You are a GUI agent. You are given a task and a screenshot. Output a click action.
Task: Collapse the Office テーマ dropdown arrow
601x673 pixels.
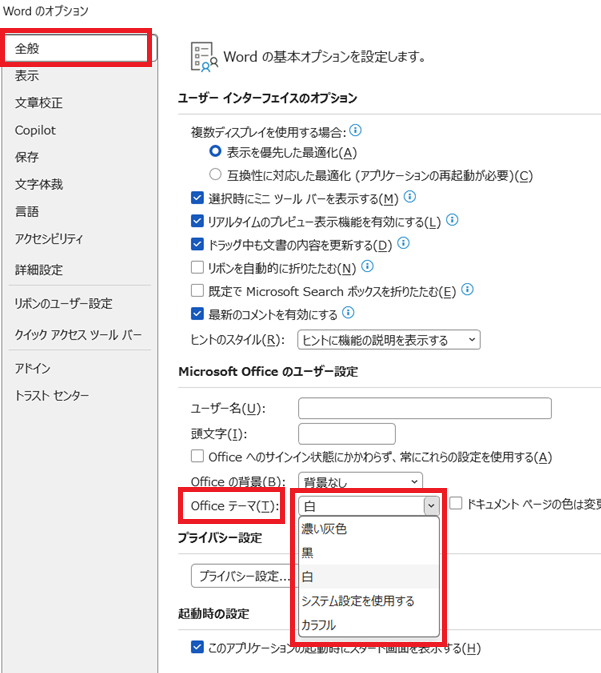(431, 506)
